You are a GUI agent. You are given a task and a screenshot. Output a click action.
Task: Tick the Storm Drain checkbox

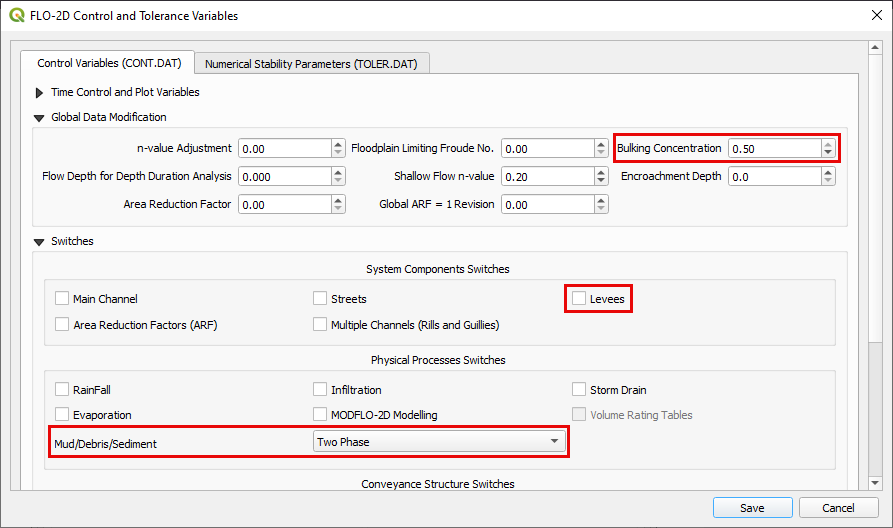(579, 390)
